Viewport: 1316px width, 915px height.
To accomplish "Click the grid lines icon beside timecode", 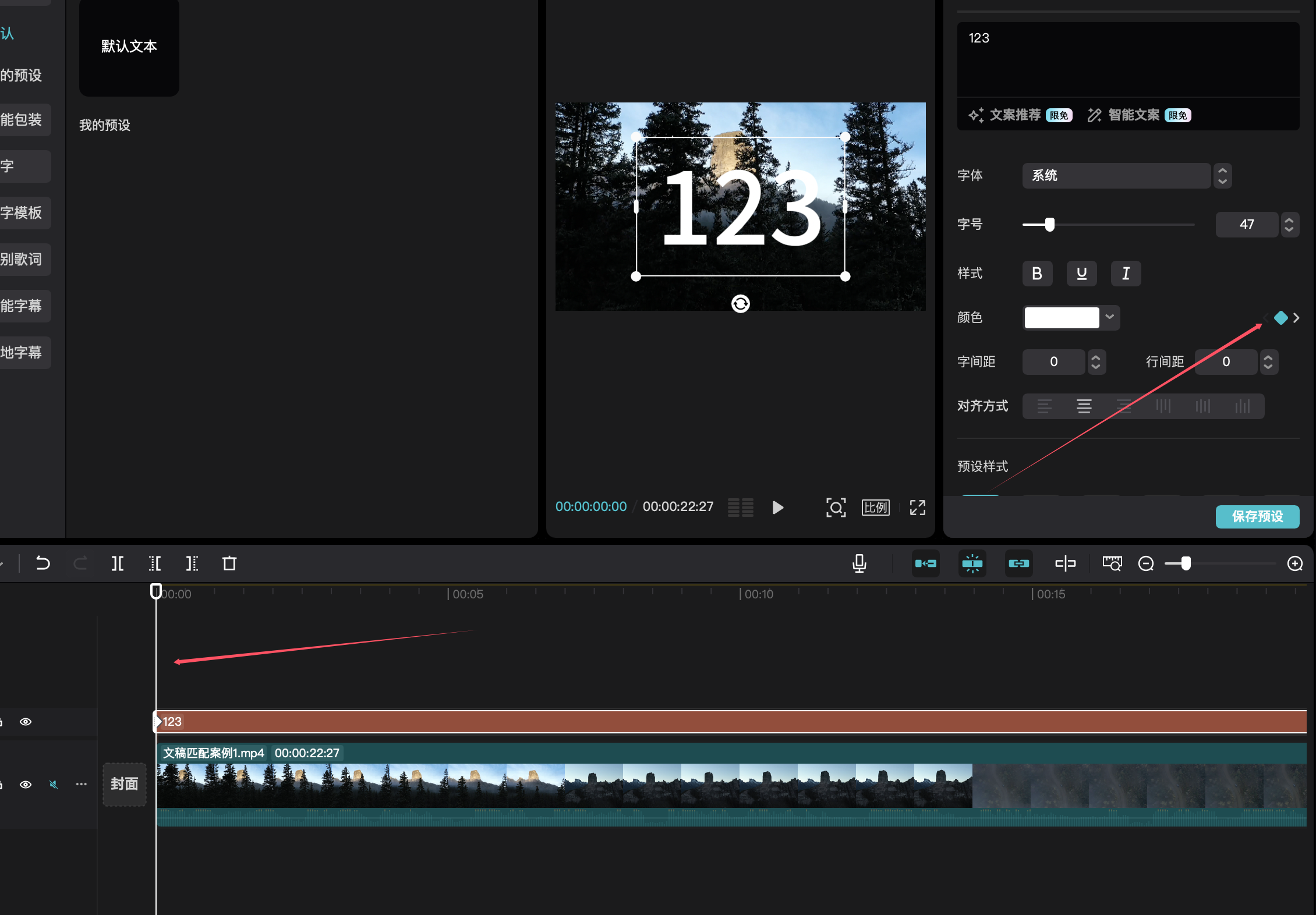I will pyautogui.click(x=741, y=508).
